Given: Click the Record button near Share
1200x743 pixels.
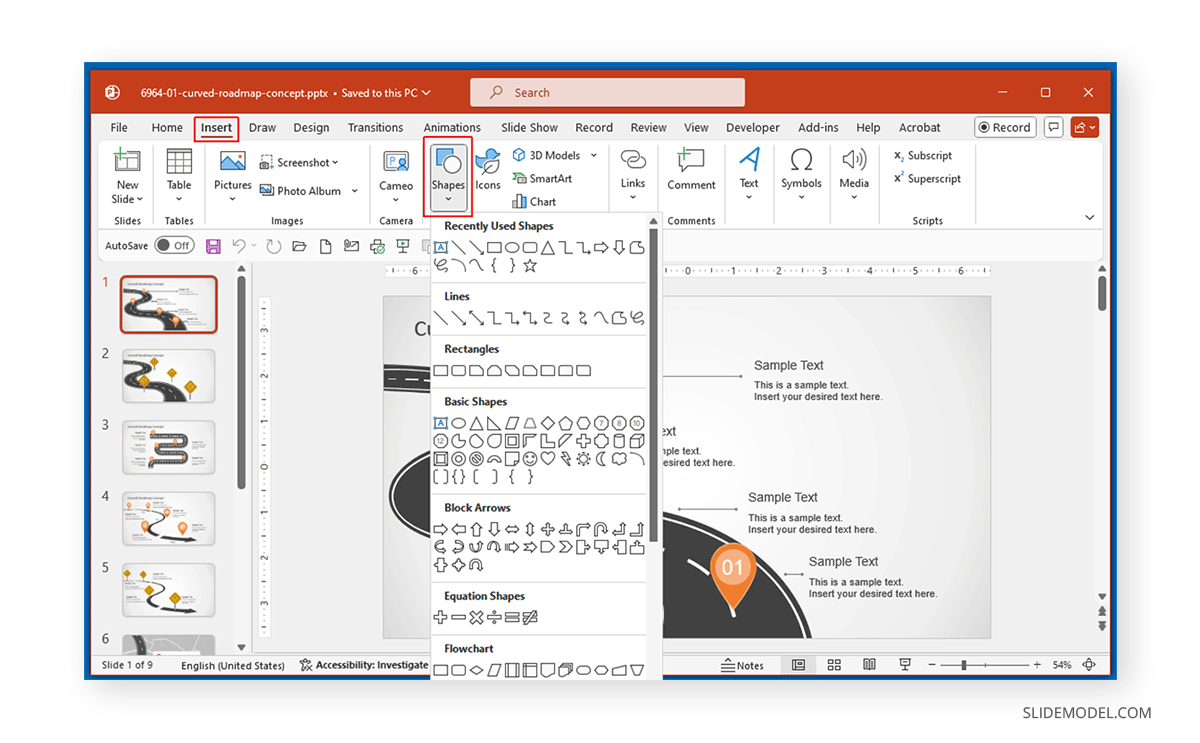Looking at the screenshot, I should (x=1004, y=127).
